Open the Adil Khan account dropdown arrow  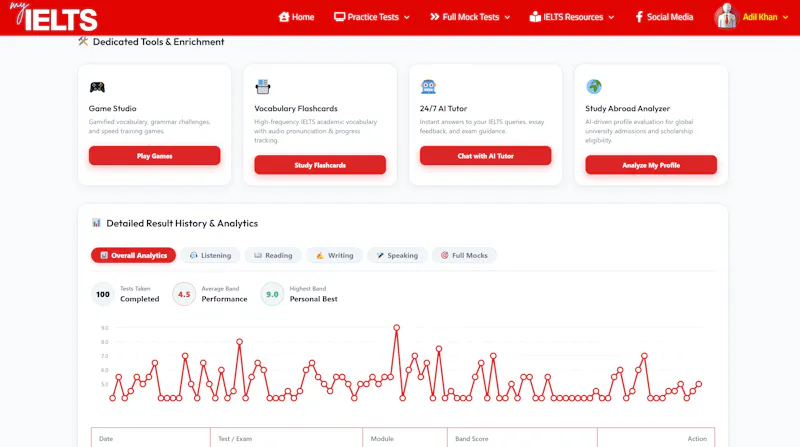[x=785, y=17]
